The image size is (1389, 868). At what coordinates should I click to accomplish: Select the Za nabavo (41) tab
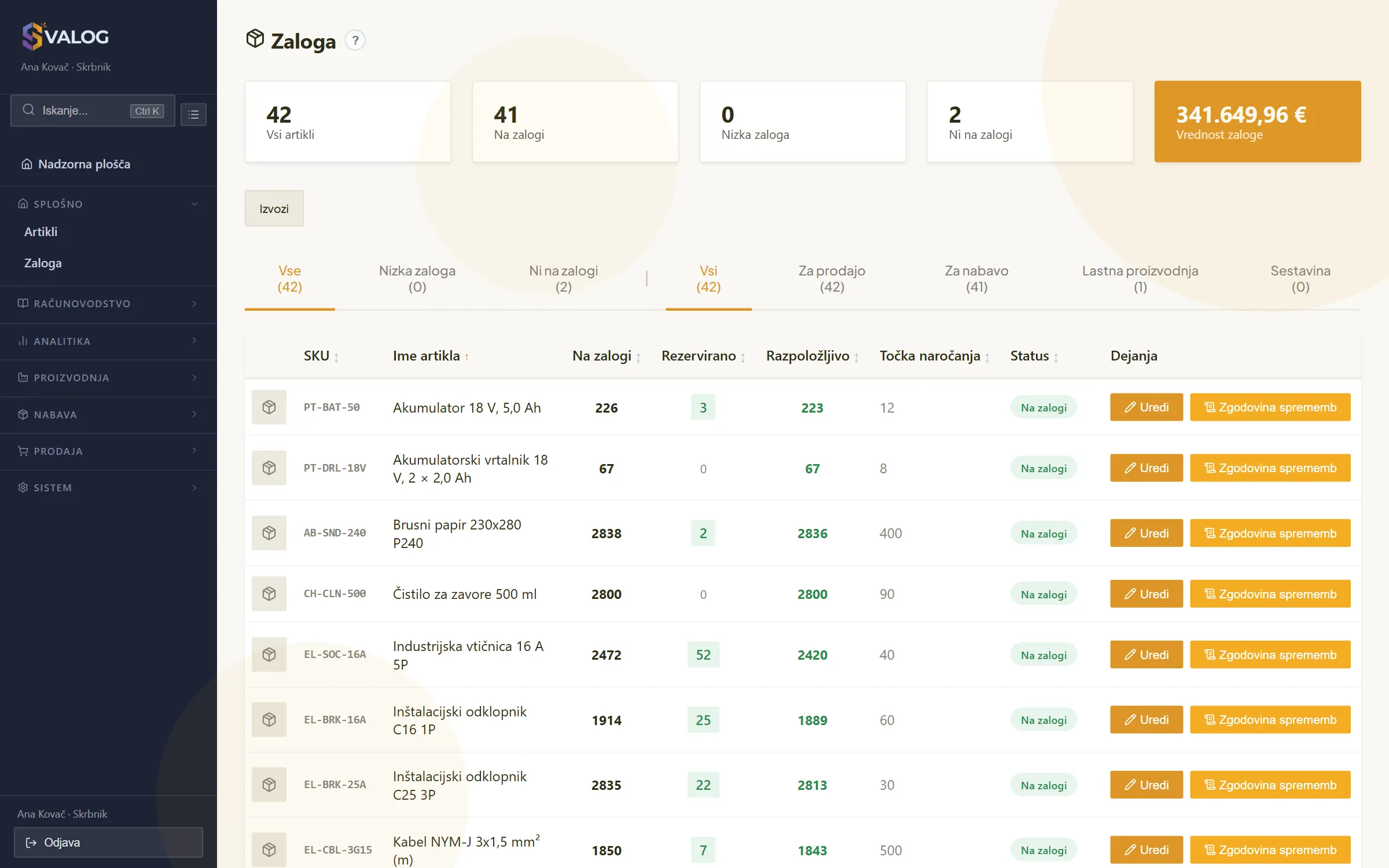point(976,279)
